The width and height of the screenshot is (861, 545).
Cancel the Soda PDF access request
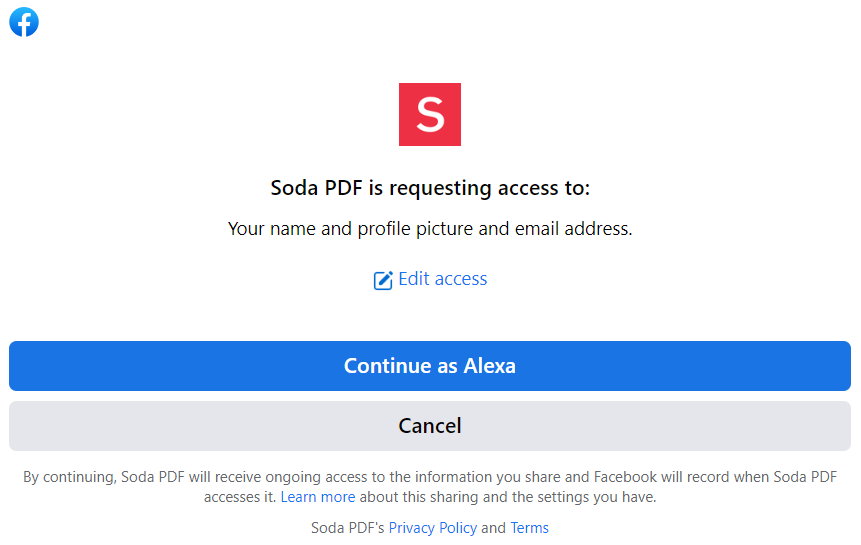tap(430, 426)
